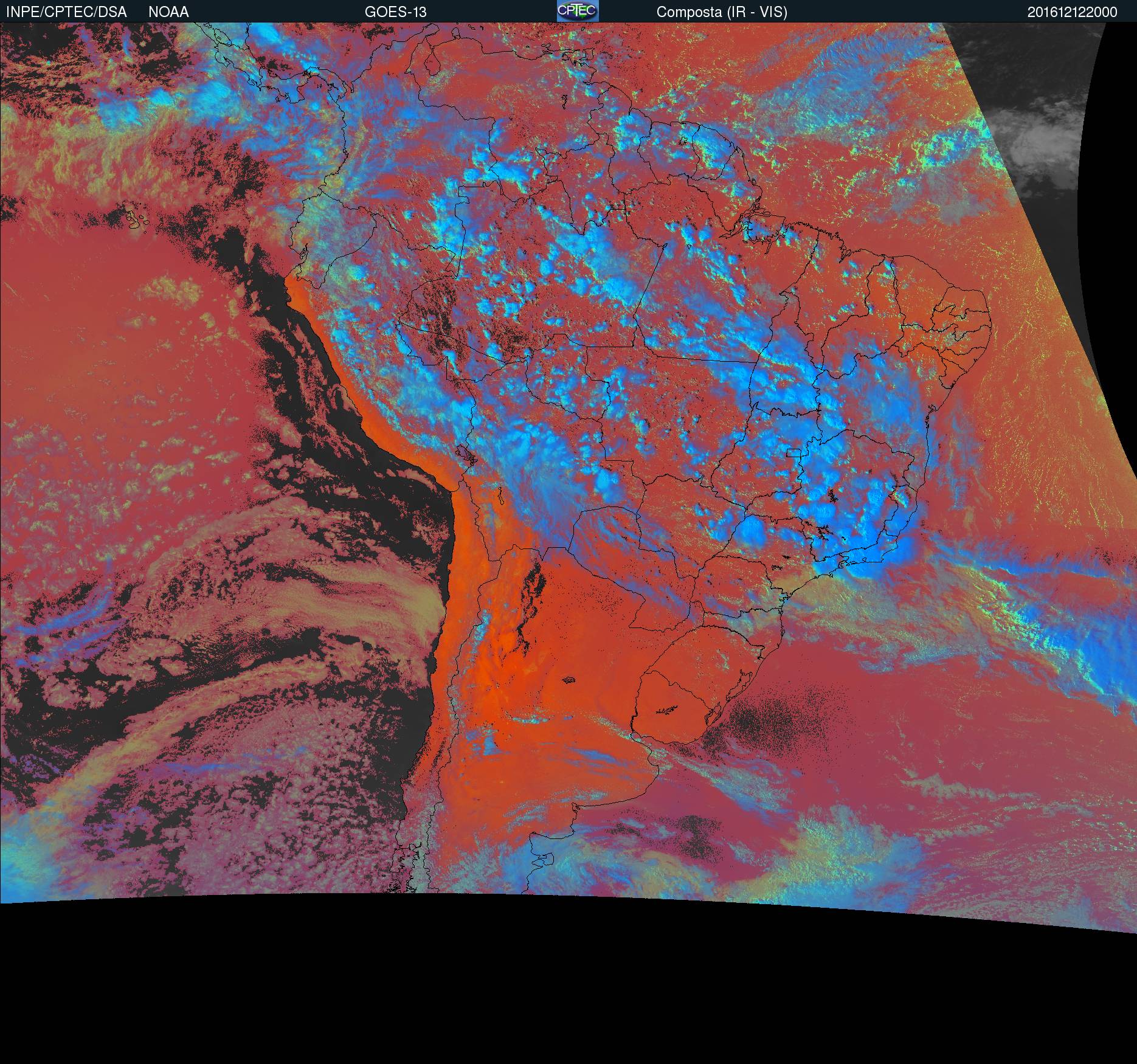
Task: Click the Mar Chiquita lake outline in Argentina
Action: pos(569,680)
